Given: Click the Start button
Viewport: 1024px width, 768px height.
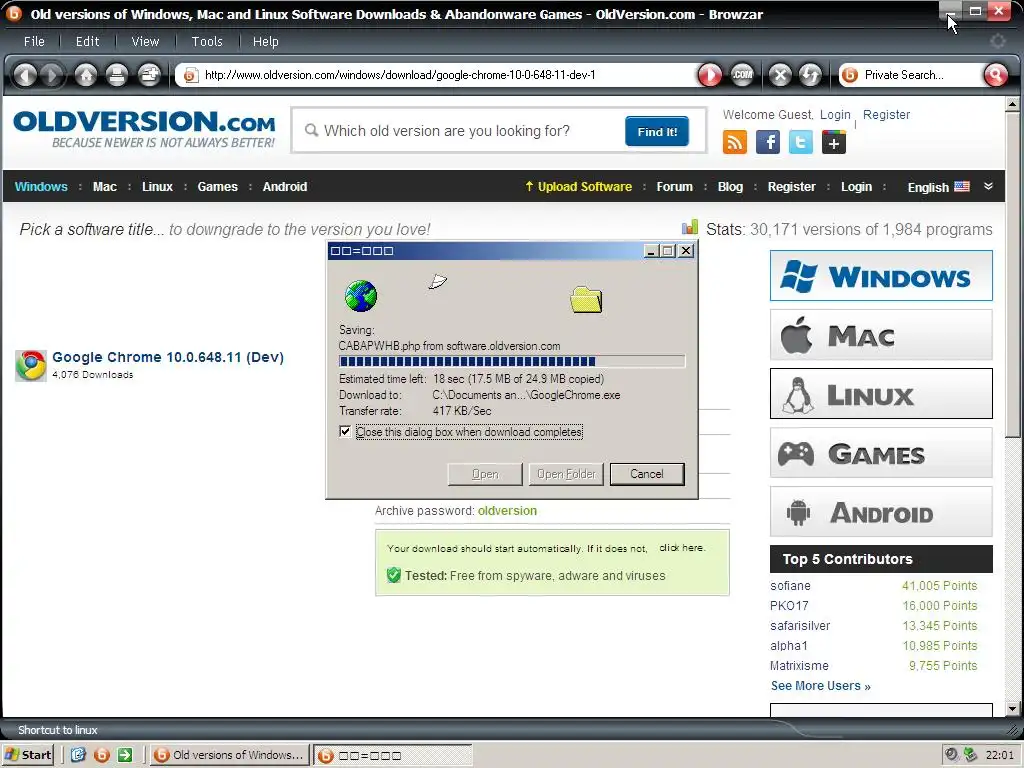Looking at the screenshot, I should tap(28, 755).
